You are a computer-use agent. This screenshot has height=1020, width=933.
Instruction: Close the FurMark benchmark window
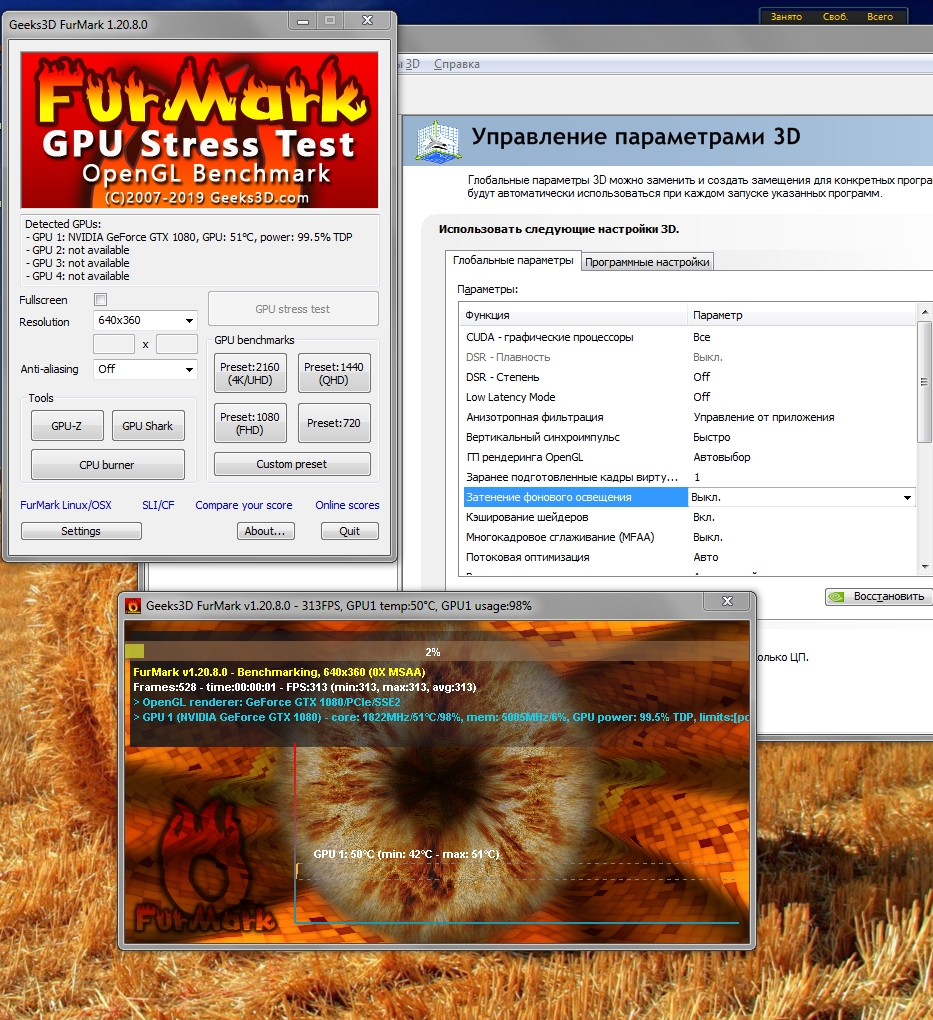(727, 602)
